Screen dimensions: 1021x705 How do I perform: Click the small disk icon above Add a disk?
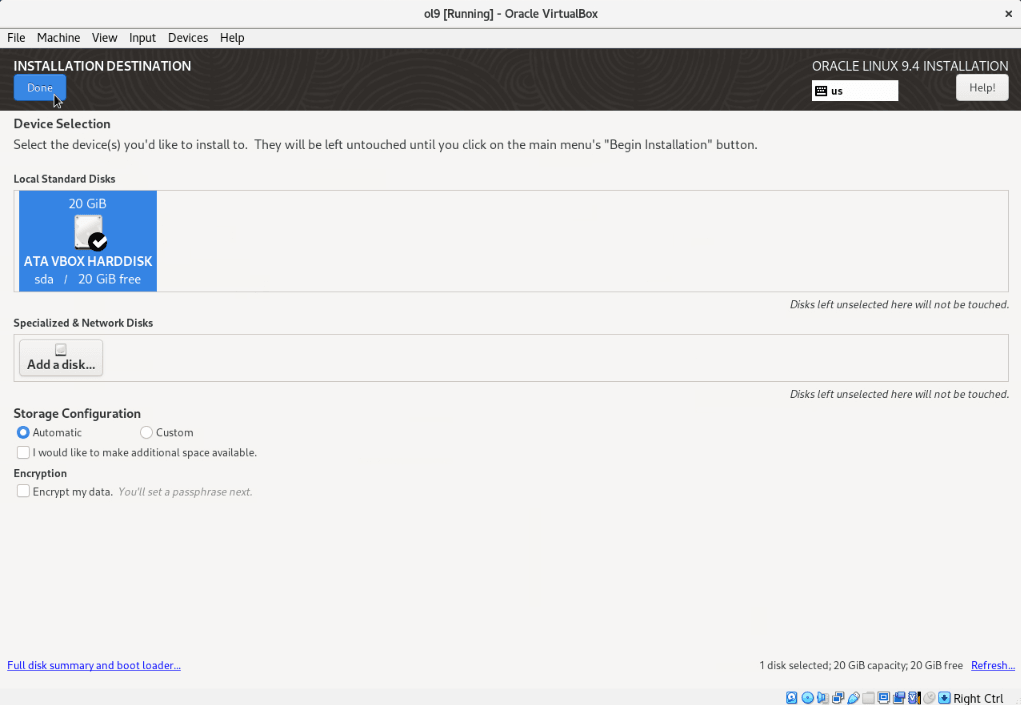[61, 350]
